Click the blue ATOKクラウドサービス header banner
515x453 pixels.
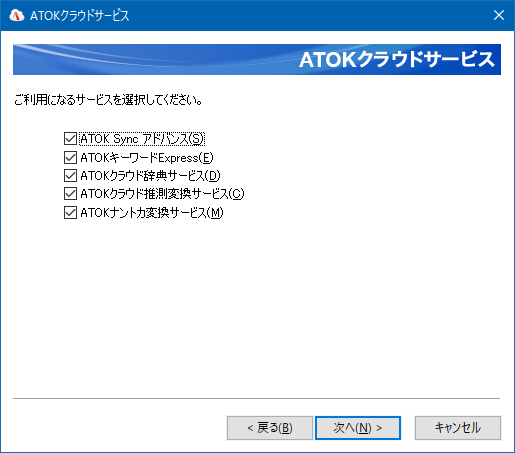click(x=257, y=59)
